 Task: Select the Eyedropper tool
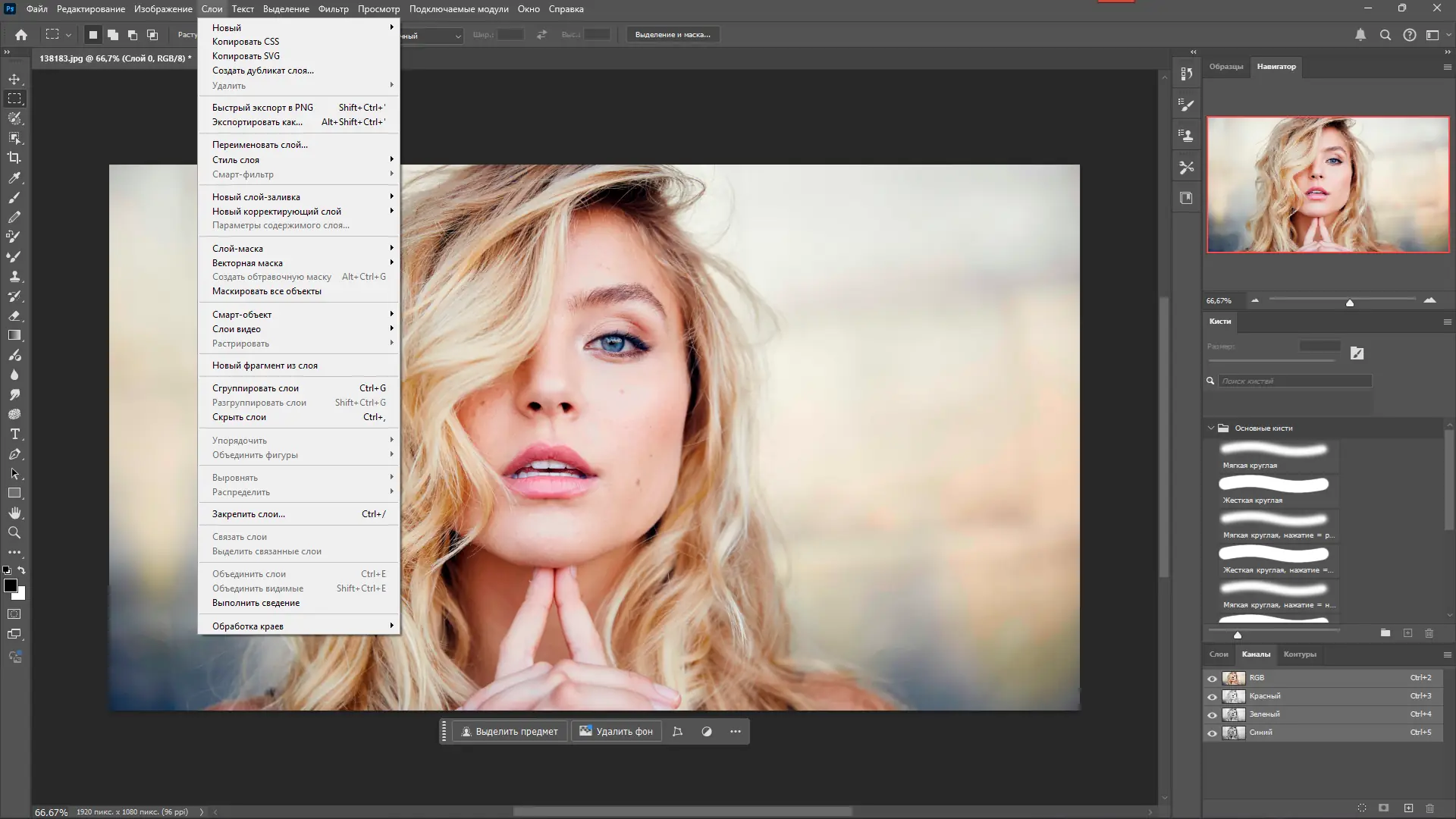click(x=14, y=177)
